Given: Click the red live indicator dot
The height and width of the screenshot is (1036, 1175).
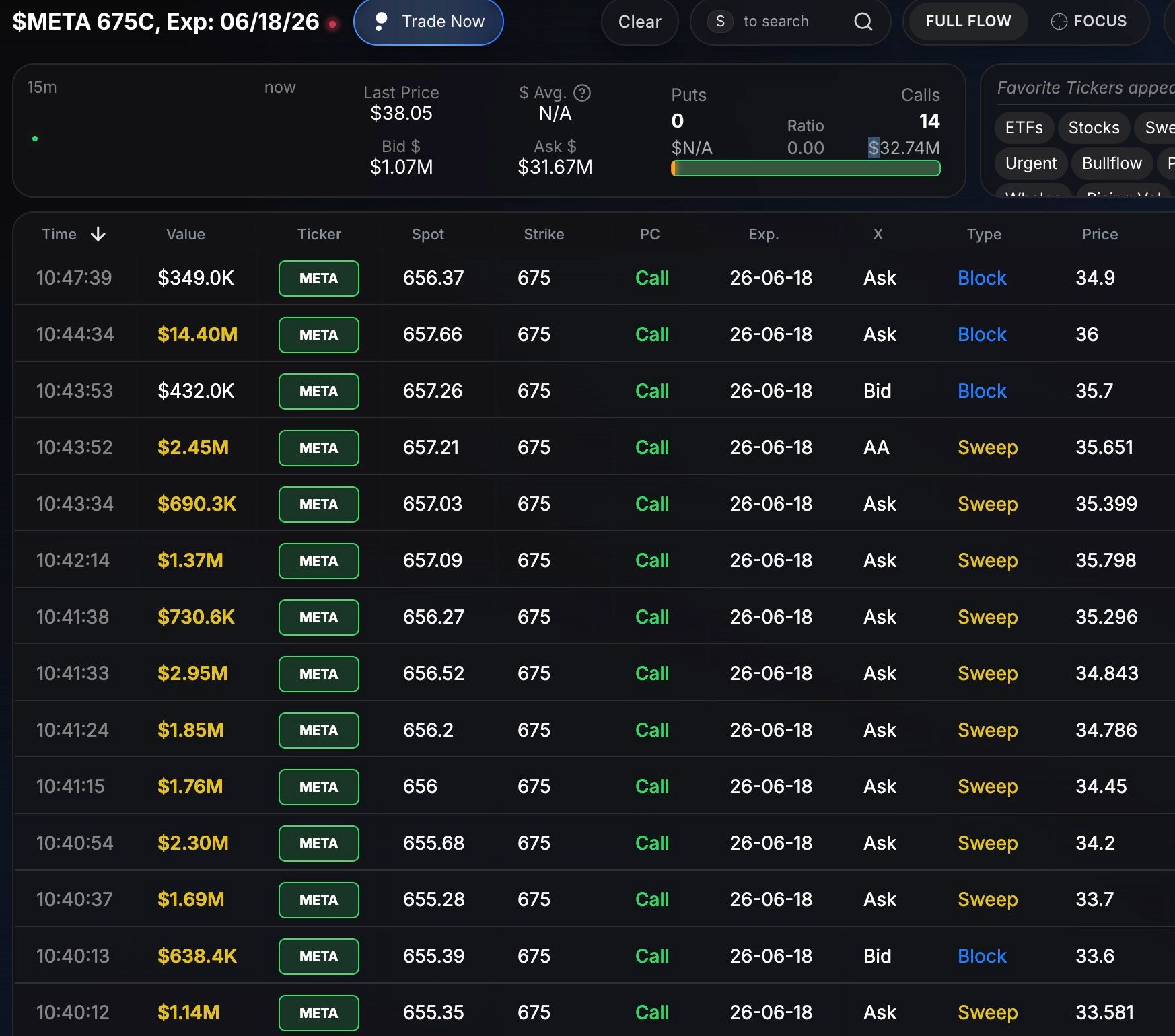Looking at the screenshot, I should pyautogui.click(x=332, y=24).
